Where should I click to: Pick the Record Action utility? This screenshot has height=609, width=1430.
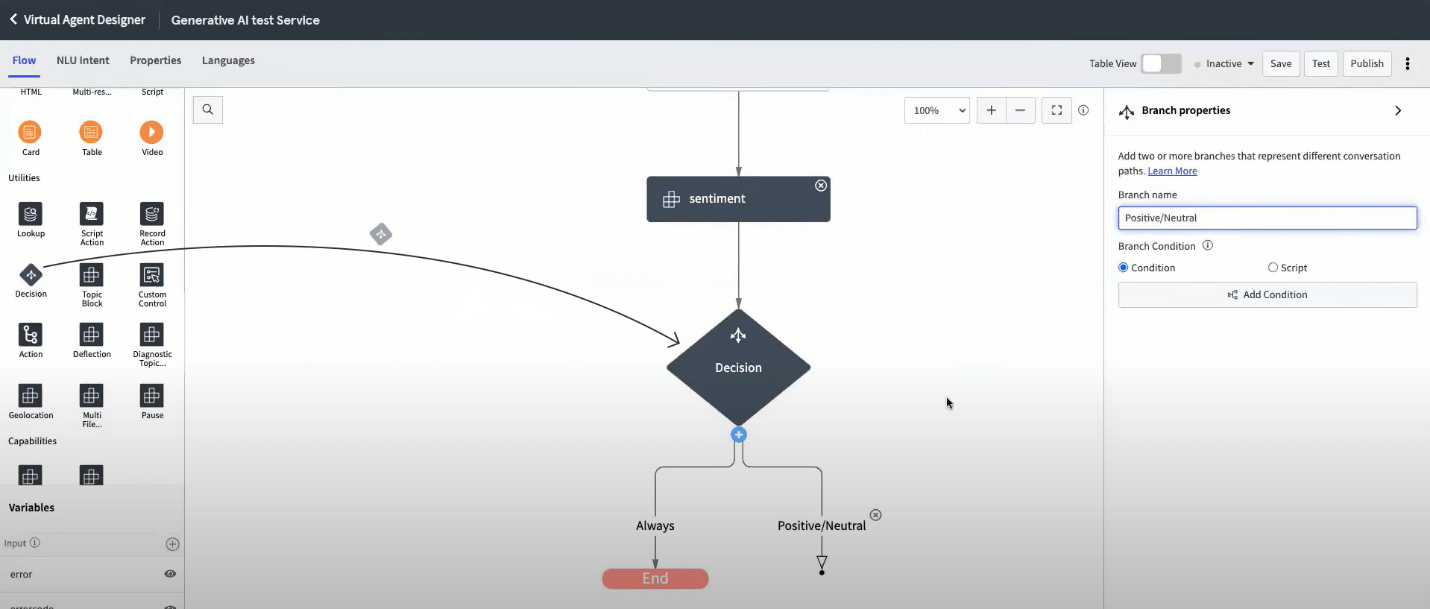(x=152, y=214)
